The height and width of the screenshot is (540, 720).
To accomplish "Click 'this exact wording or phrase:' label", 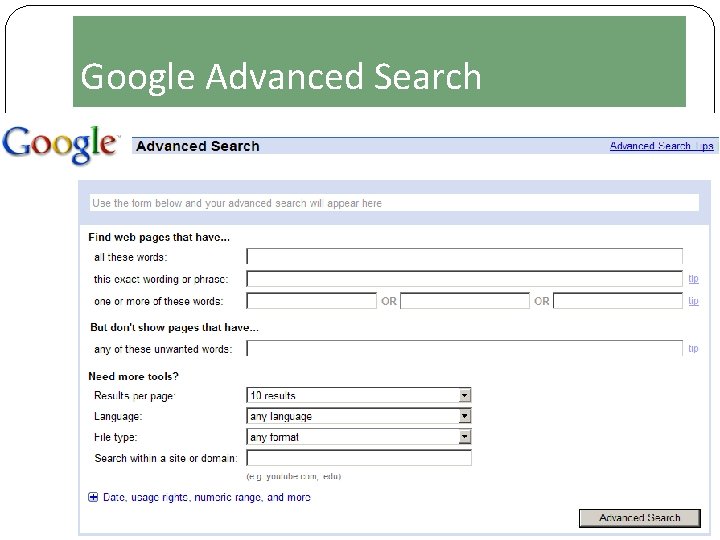I will [161, 279].
